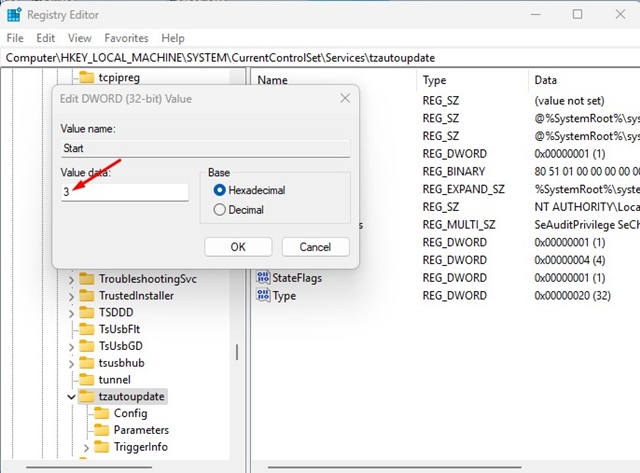The height and width of the screenshot is (473, 640).
Task: Select the TroubleshootingSvc folder icon
Action: click(x=86, y=278)
